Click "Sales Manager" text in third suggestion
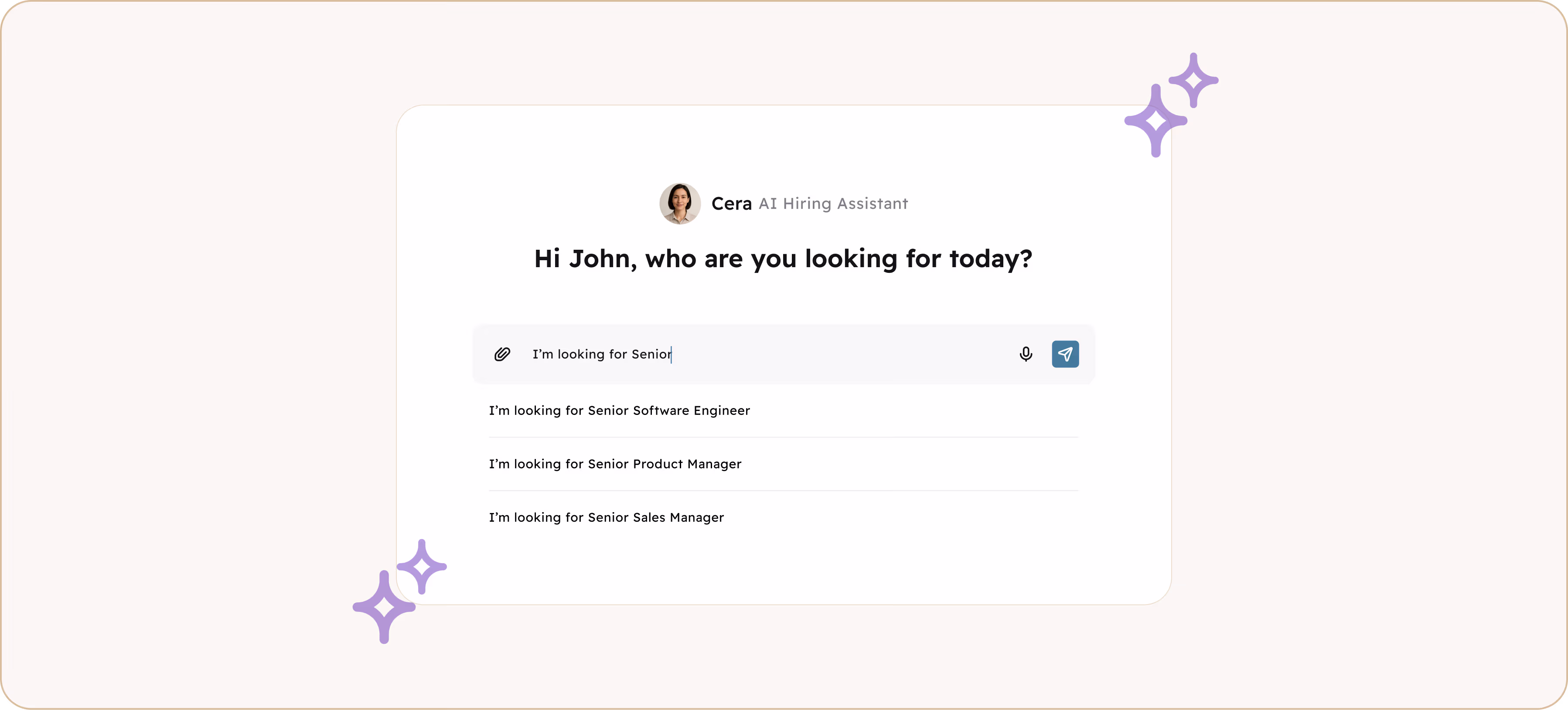The height and width of the screenshot is (710, 1568). 678,518
